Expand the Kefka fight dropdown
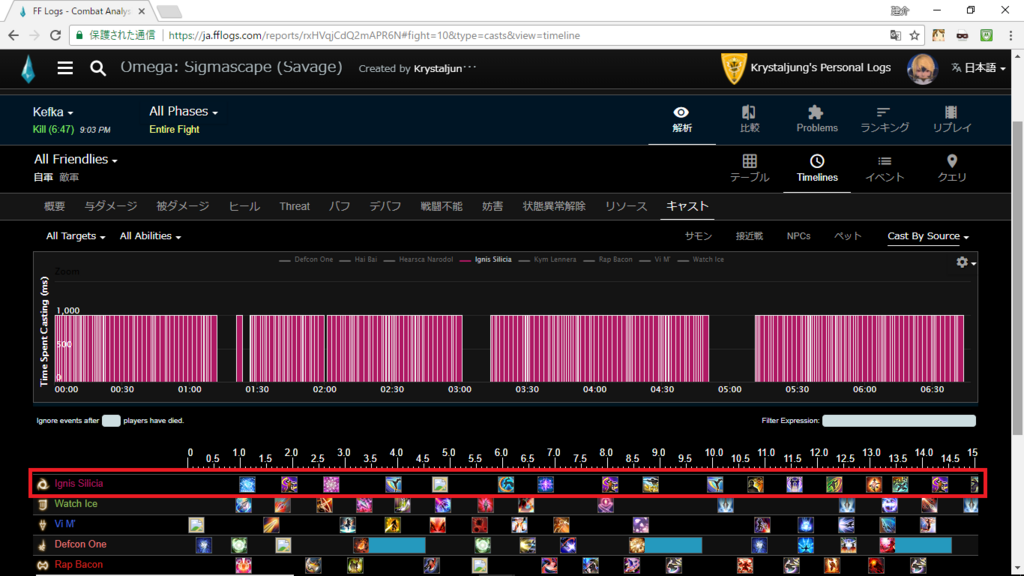This screenshot has height=576, width=1024. [x=53, y=112]
